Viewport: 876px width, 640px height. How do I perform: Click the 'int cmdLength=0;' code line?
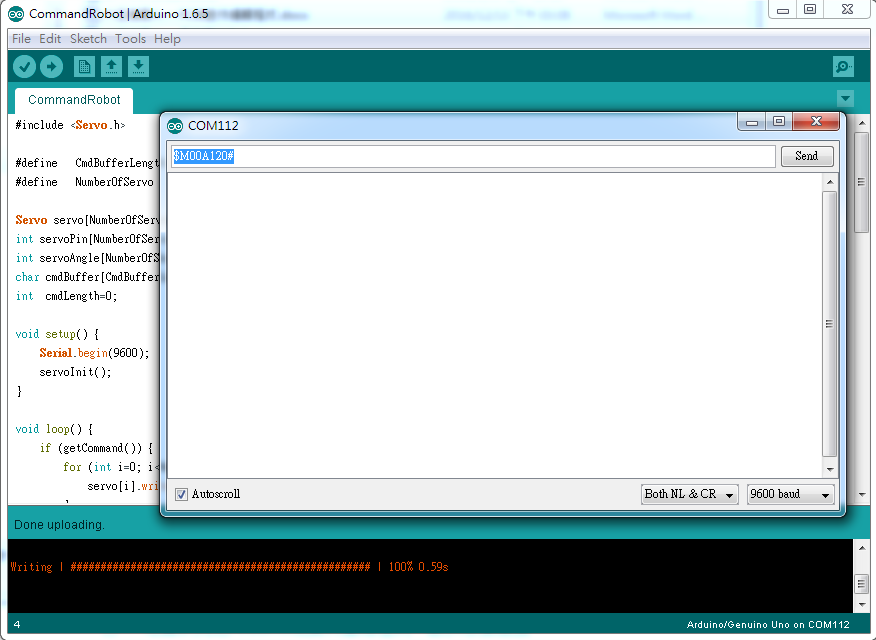point(66,296)
